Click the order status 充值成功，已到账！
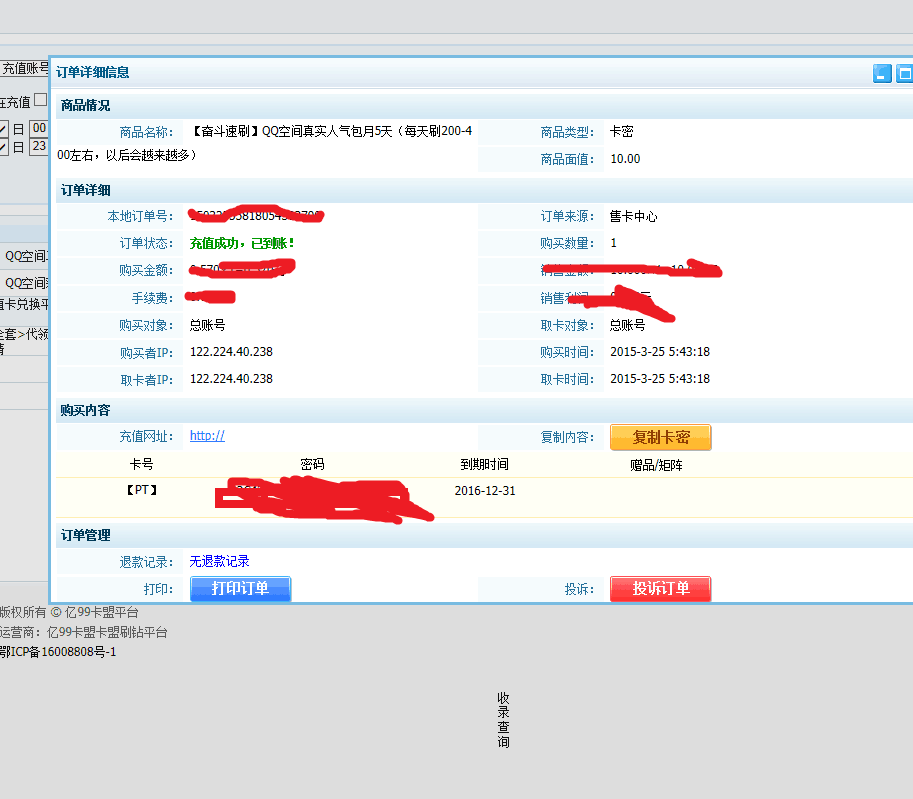This screenshot has height=799, width=913. pyautogui.click(x=242, y=243)
